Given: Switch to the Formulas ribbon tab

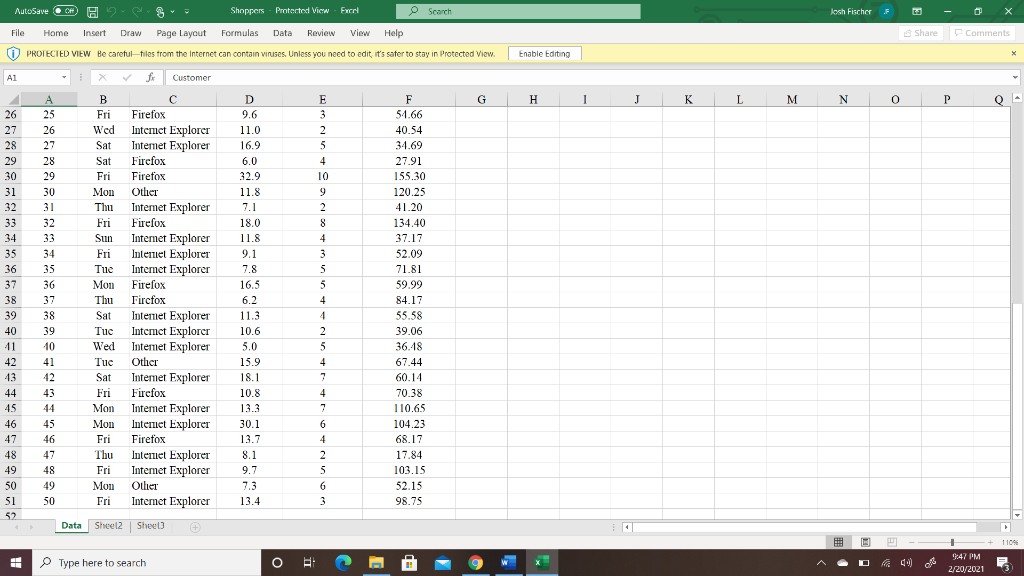Looking at the screenshot, I should (x=240, y=32).
